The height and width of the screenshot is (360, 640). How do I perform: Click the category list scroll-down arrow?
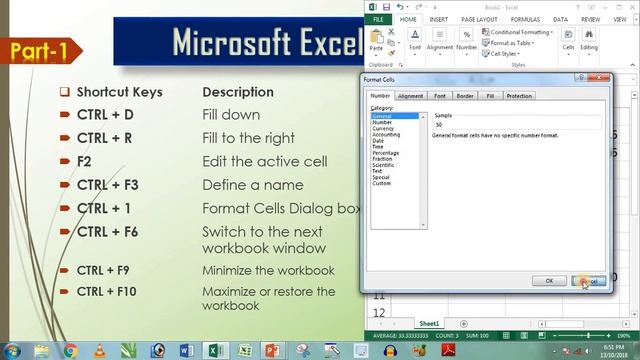click(x=423, y=225)
